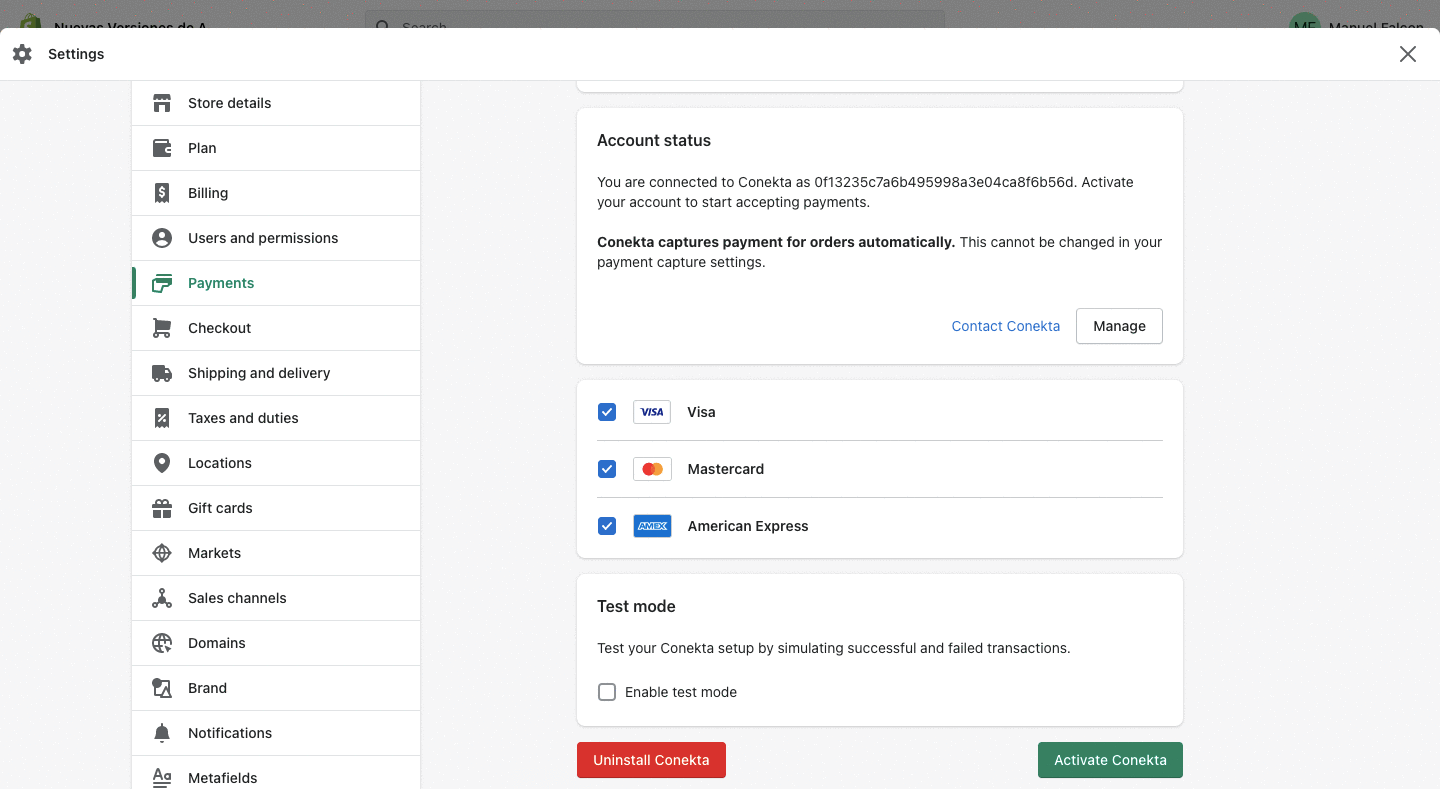Uncheck the Mastercard checkbox
This screenshot has height=789, width=1440.
tap(607, 469)
